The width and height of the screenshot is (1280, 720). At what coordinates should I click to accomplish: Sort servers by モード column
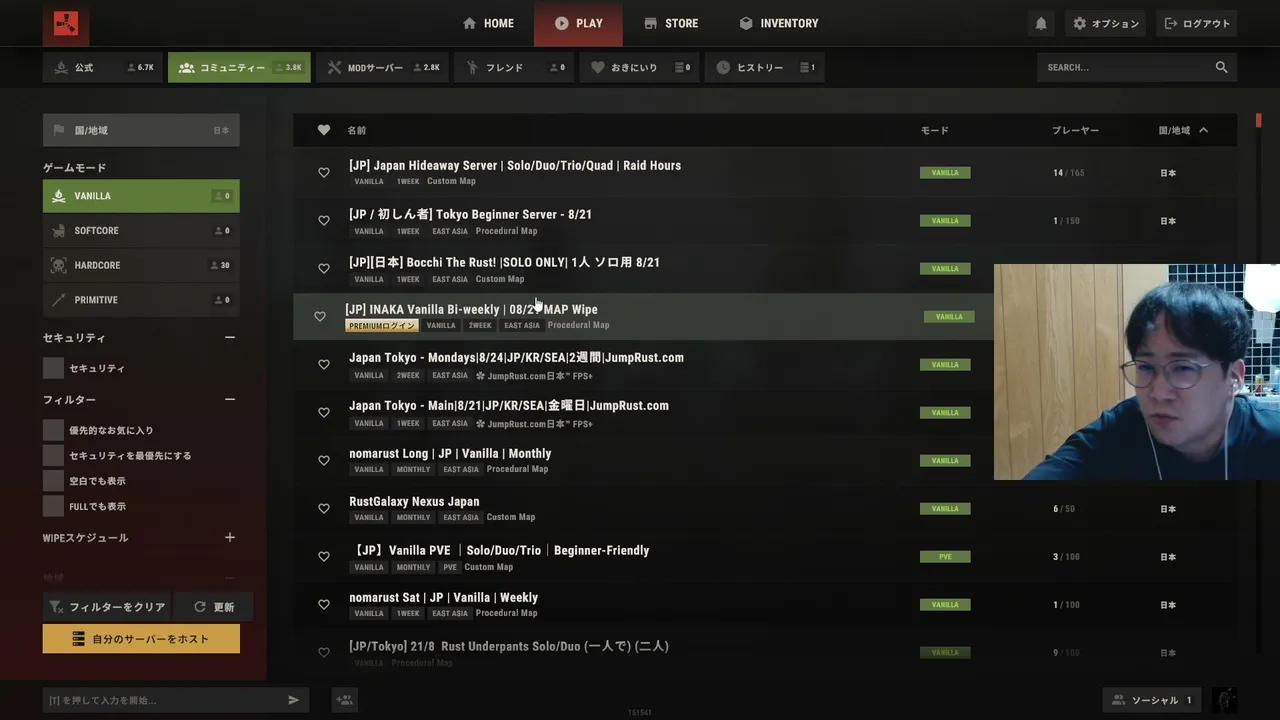coord(935,130)
